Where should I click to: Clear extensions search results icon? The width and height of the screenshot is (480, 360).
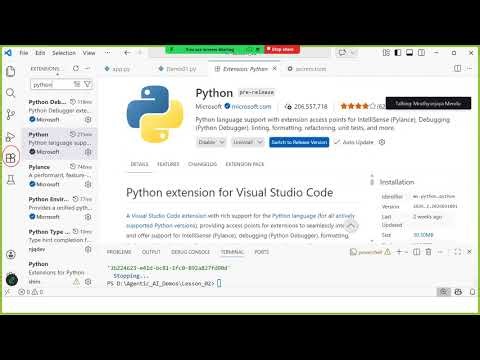[77, 84]
